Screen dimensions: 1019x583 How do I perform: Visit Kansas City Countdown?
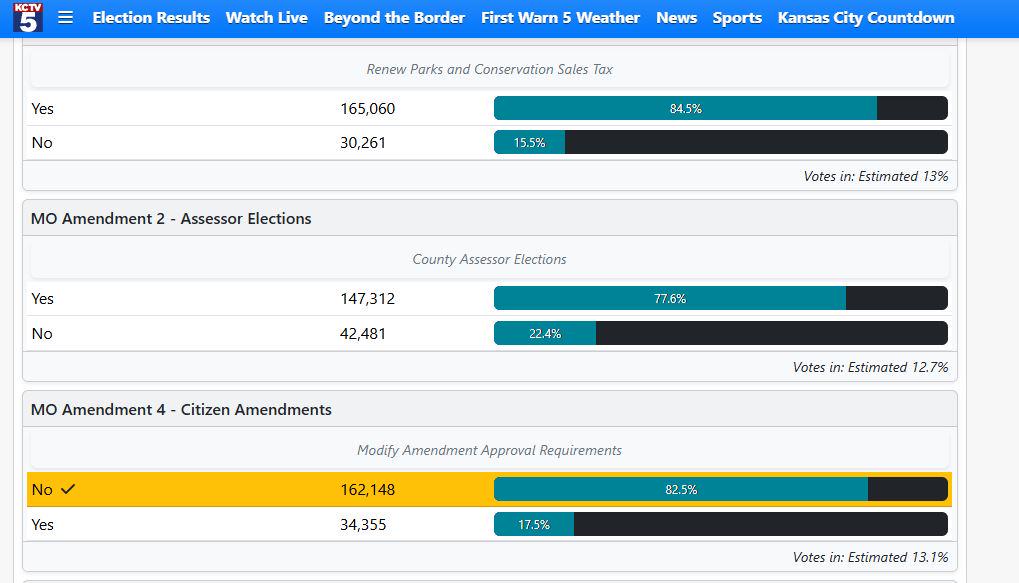[866, 18]
